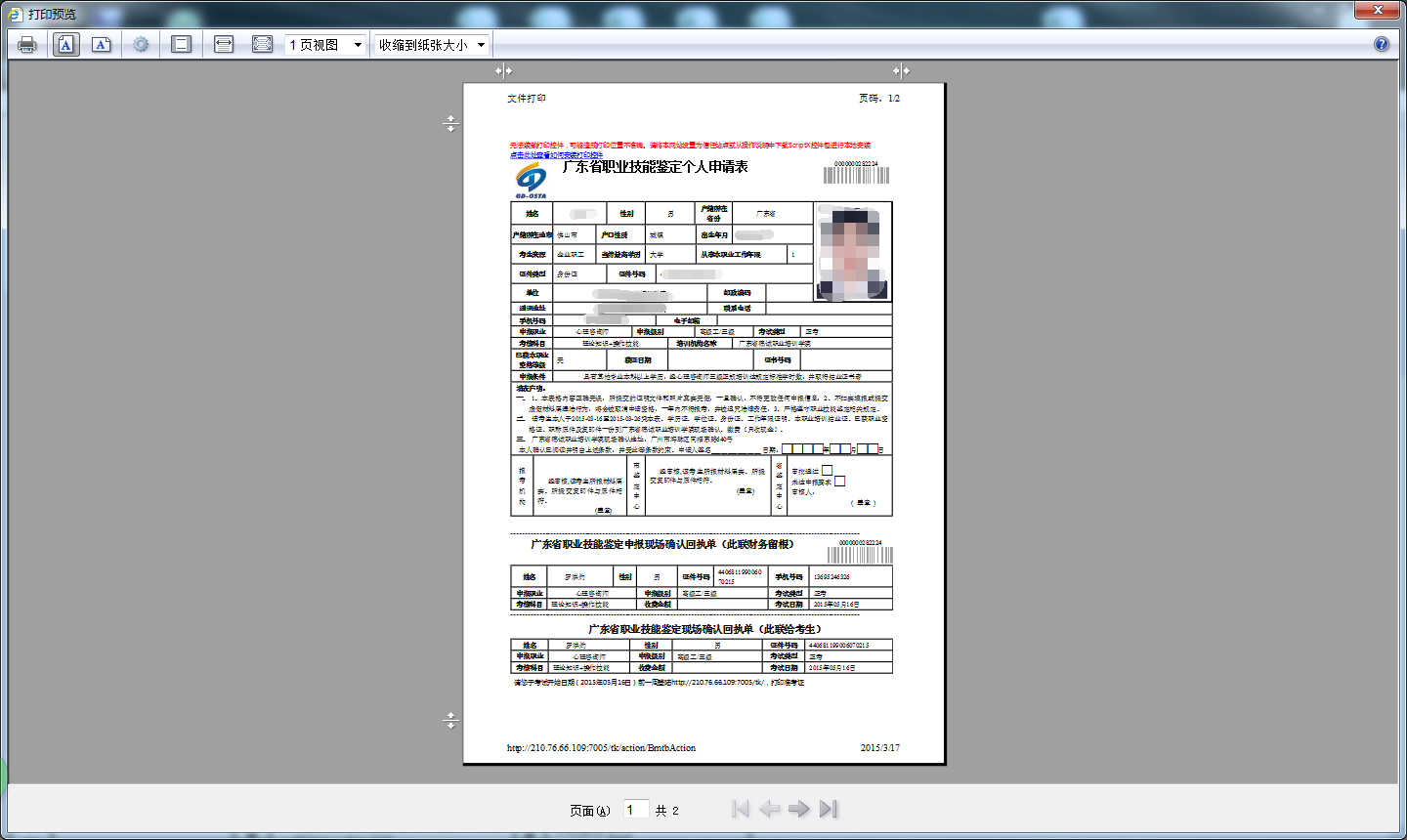1407x840 pixels.
Task: Go to the first page
Action: click(741, 809)
